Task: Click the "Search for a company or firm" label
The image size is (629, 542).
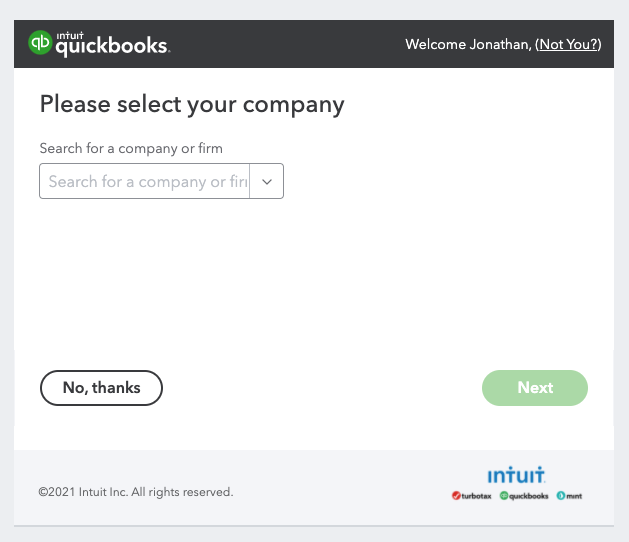Action: 131,148
